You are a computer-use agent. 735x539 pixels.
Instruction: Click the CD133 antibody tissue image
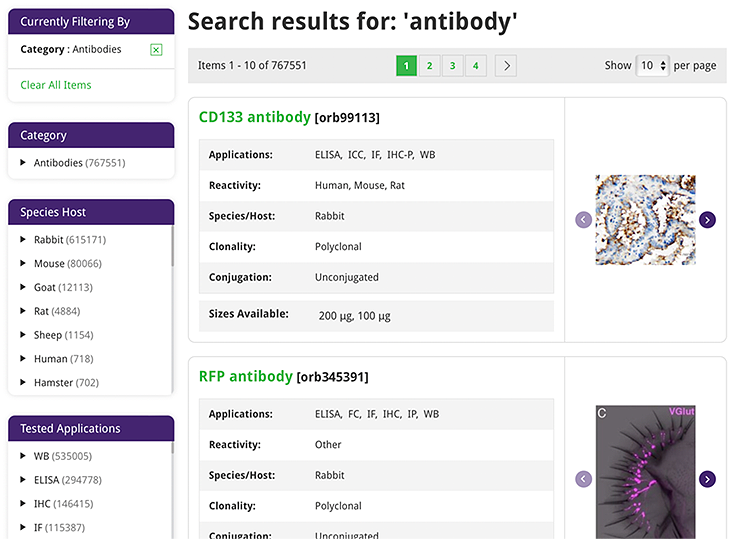[x=645, y=220]
